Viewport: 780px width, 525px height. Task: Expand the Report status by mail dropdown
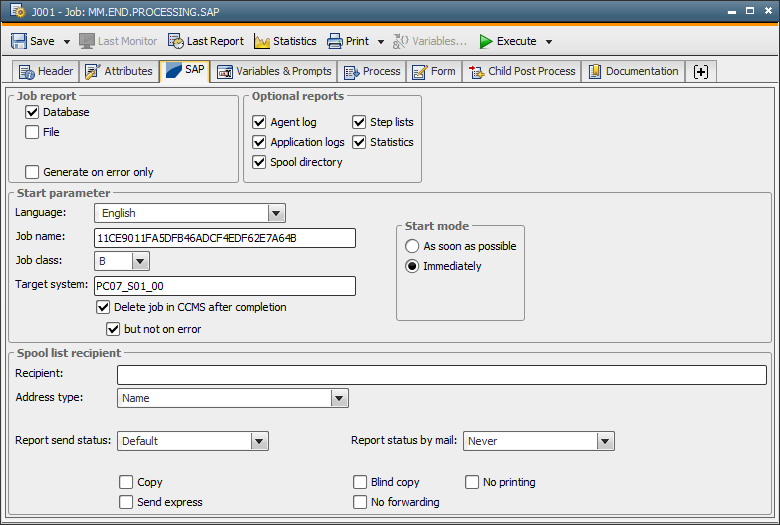point(605,441)
